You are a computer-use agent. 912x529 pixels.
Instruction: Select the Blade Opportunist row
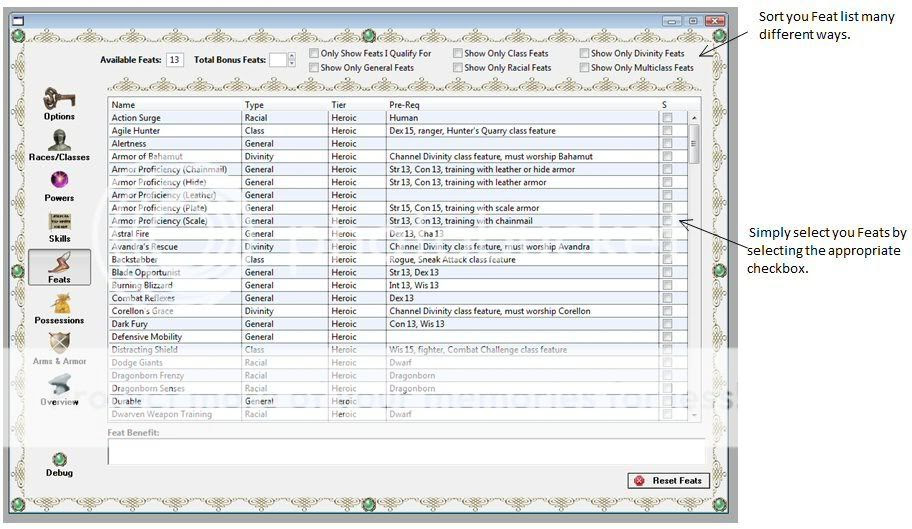coord(397,272)
